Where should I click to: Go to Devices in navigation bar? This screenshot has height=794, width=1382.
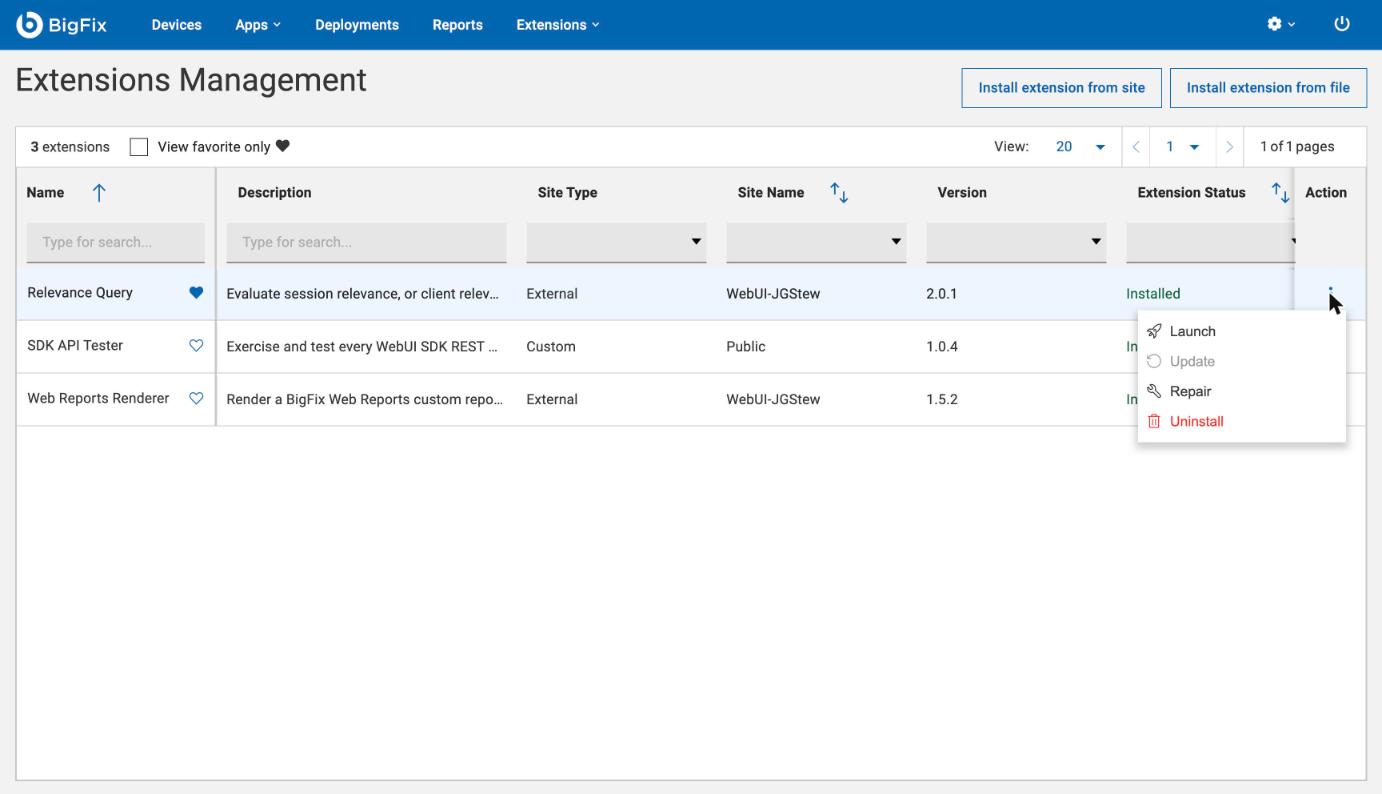(x=176, y=25)
